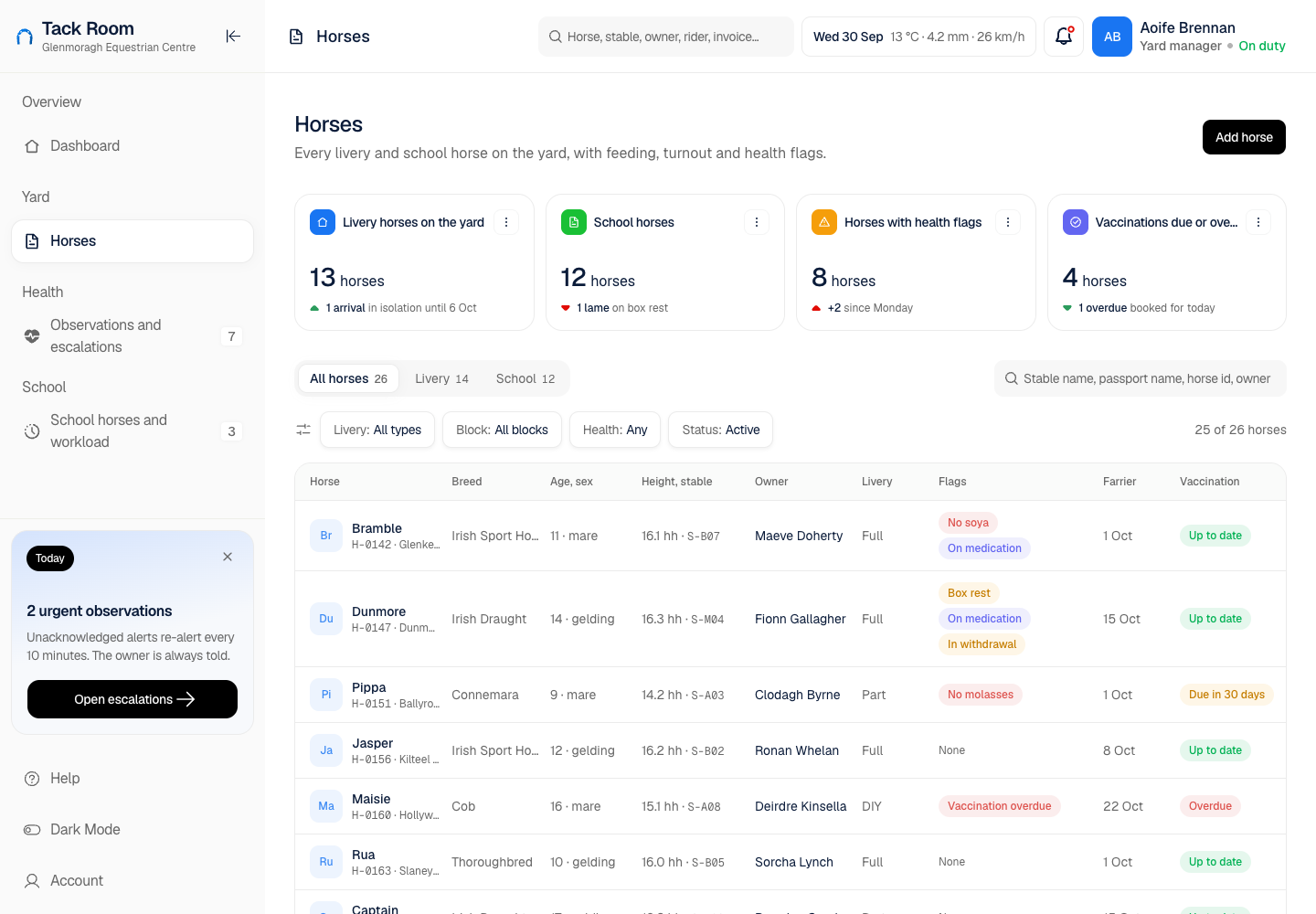Click the Wed 30 Sep weather widget

pyautogui.click(x=918, y=37)
